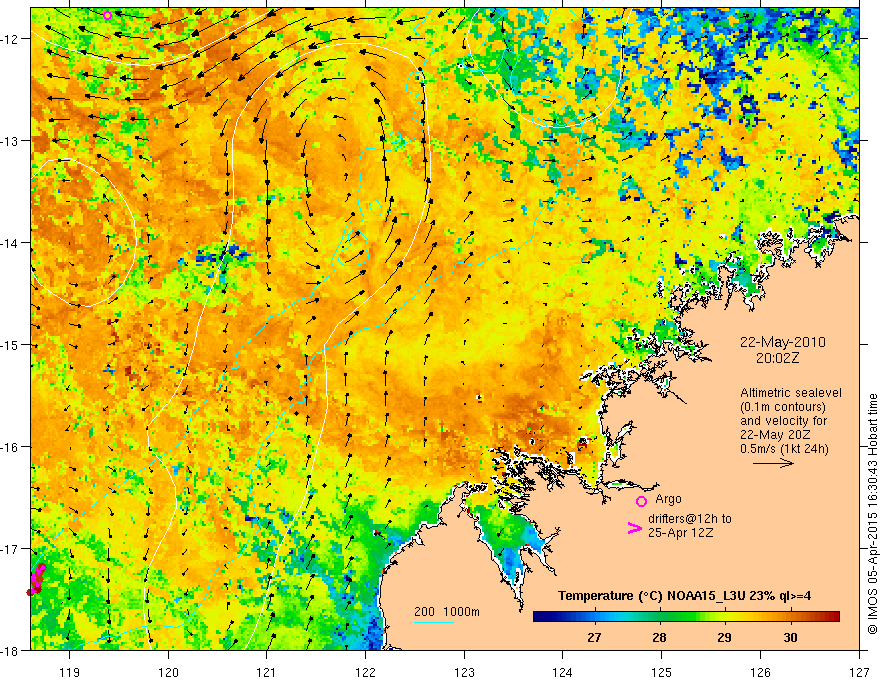The height and width of the screenshot is (680, 880).
Task: Click the magenta drifter track cluster at lower left
Action: click(x=36, y=580)
